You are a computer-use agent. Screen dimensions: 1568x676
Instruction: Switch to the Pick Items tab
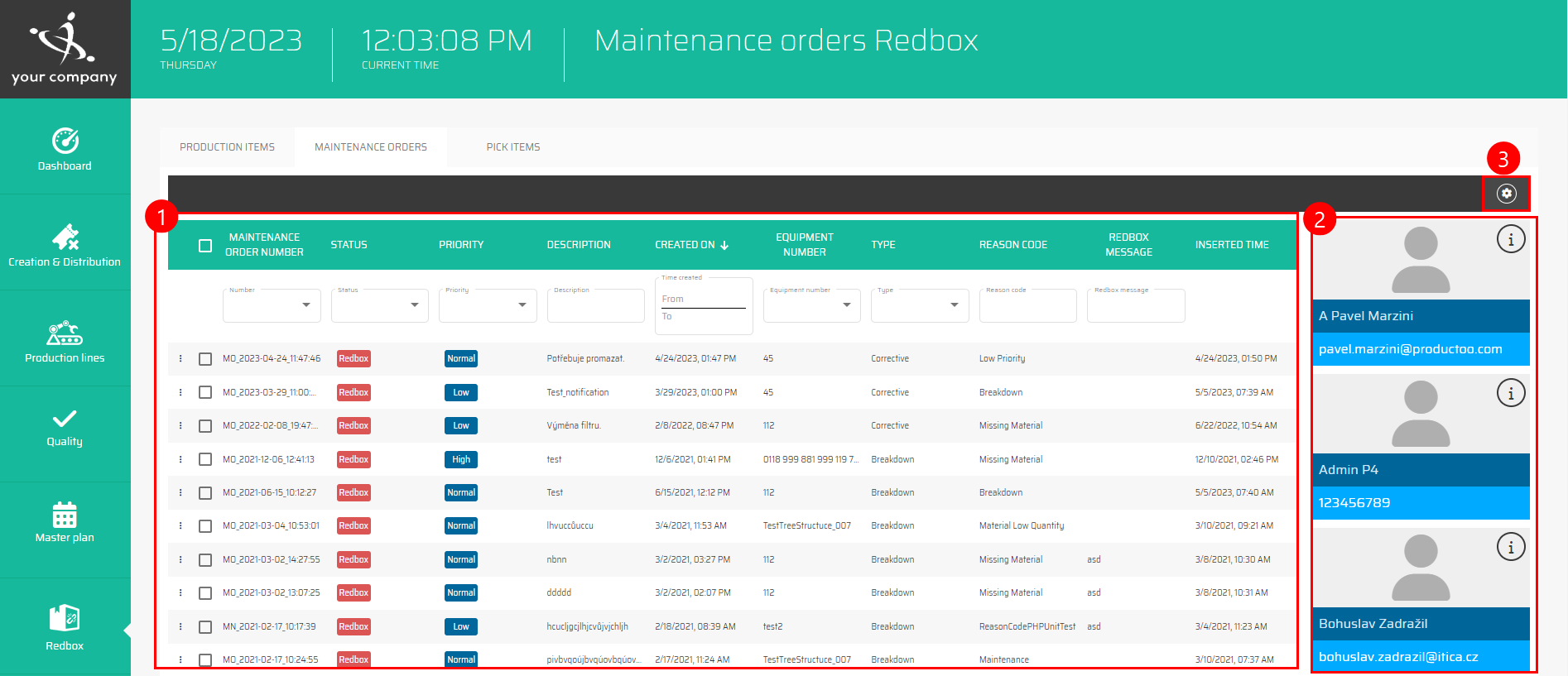point(512,147)
